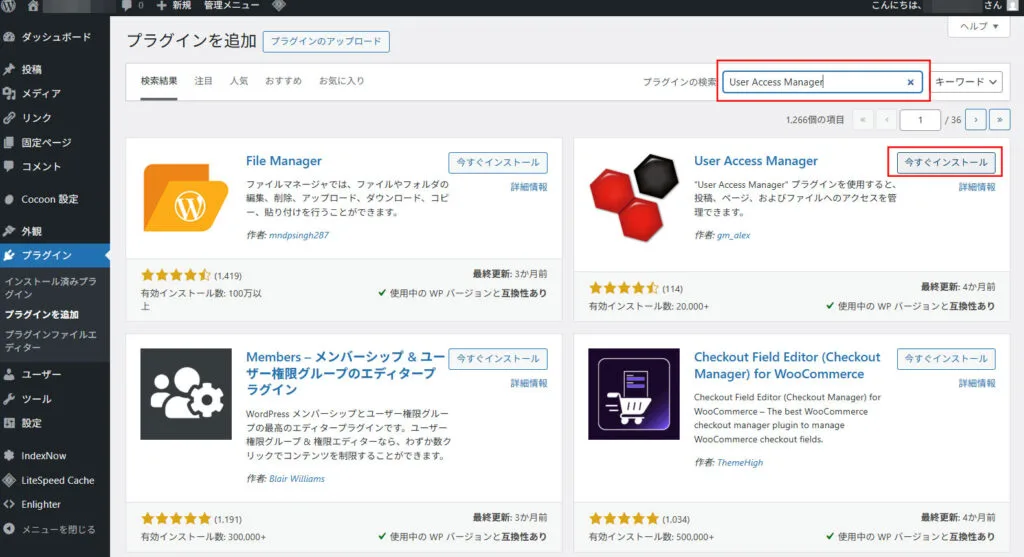Screen dimensions: 1024x557
Task: Click the Checkout Field Editor cart icon
Action: click(634, 394)
